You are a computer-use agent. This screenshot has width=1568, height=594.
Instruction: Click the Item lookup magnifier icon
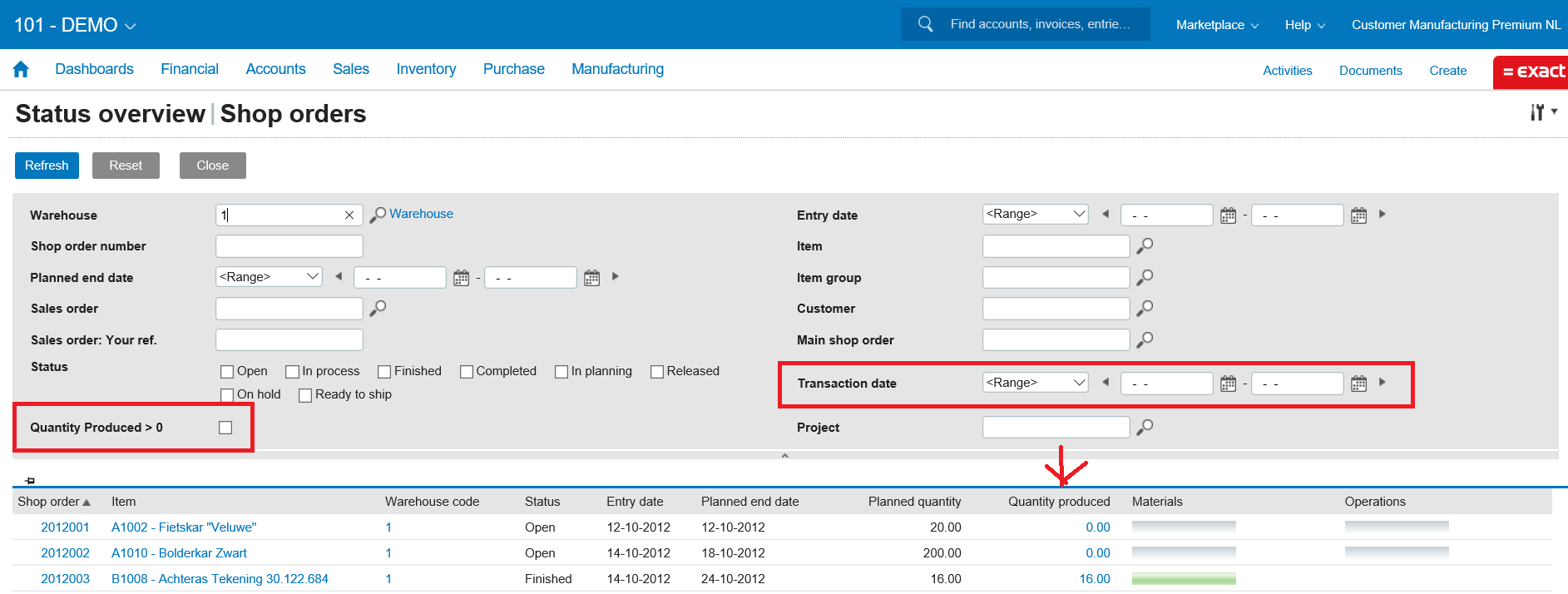pyautogui.click(x=1145, y=245)
